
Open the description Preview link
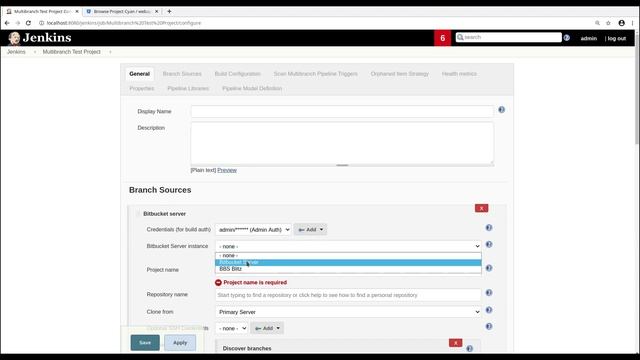(227, 170)
